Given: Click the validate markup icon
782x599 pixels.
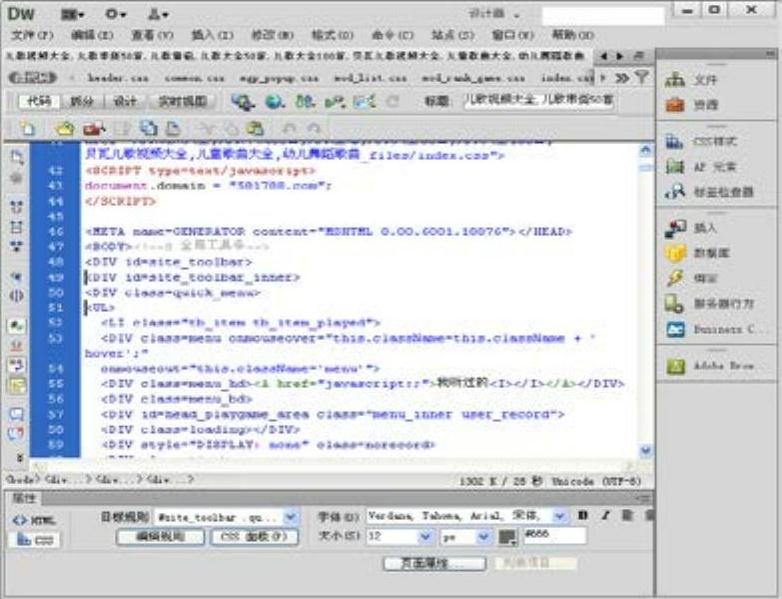Looking at the screenshot, I should click(x=335, y=102).
